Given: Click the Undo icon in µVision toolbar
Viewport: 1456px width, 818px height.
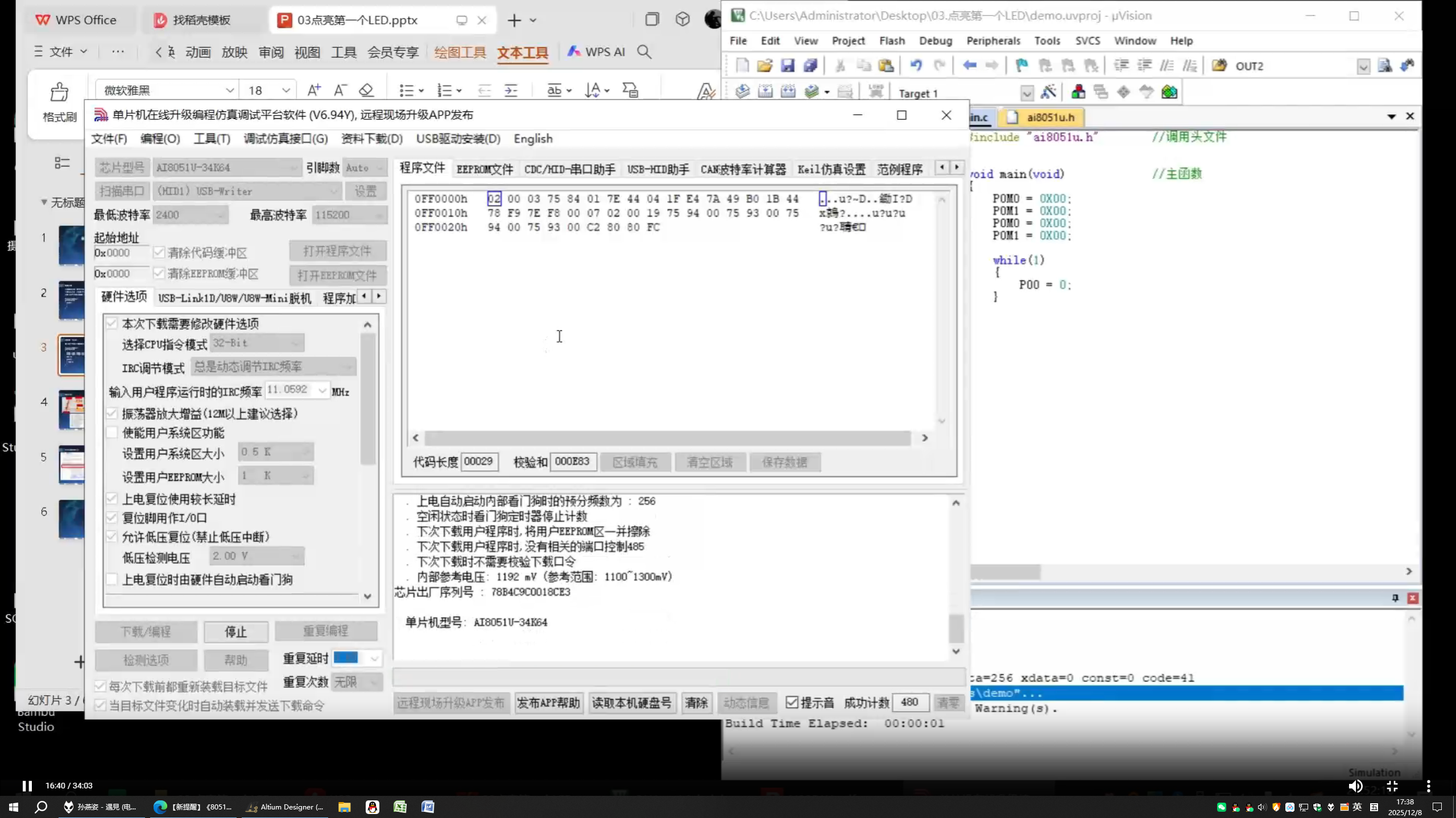Looking at the screenshot, I should pos(916,65).
